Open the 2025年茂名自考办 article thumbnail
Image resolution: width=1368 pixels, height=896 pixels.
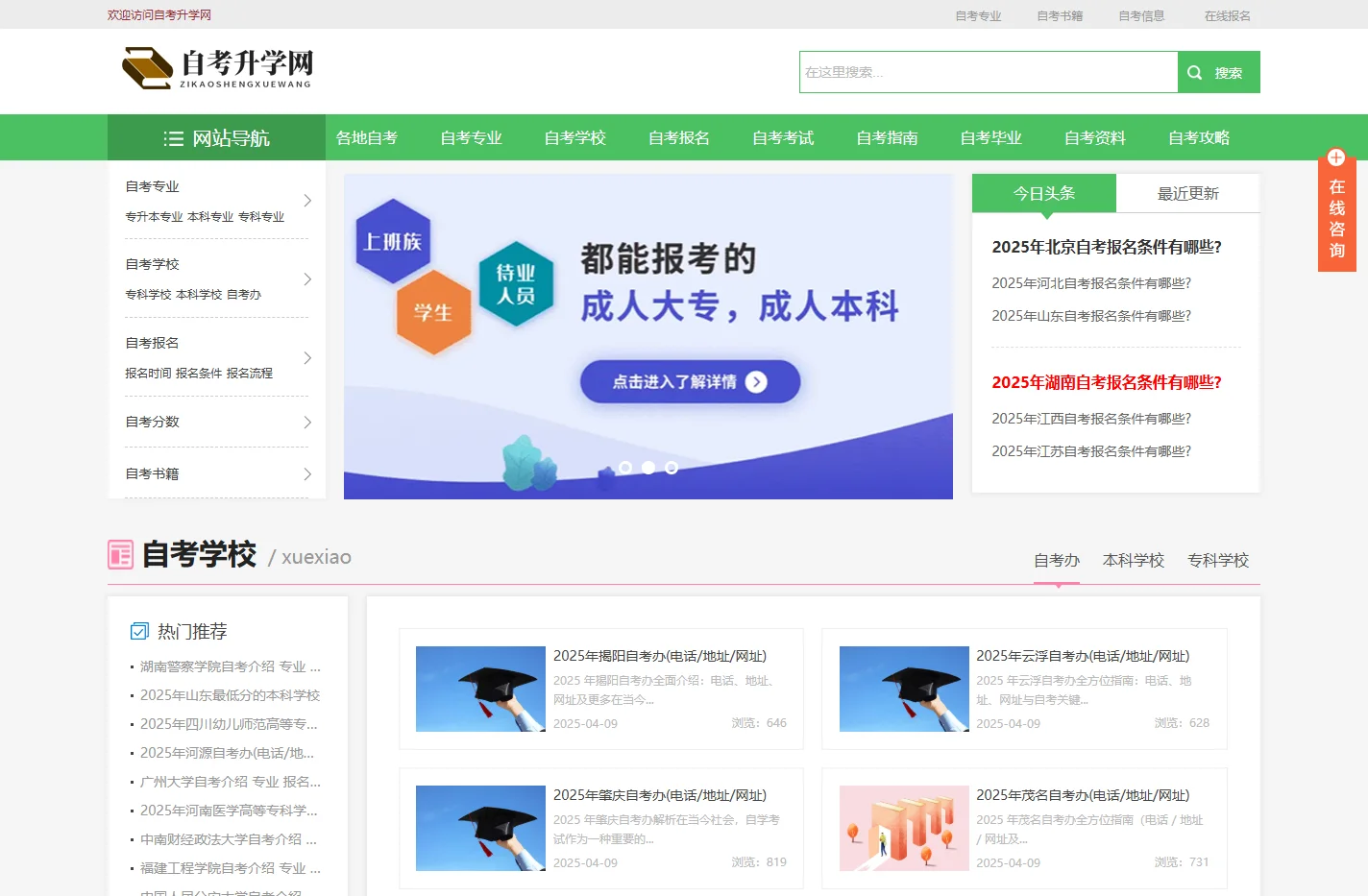click(x=904, y=828)
